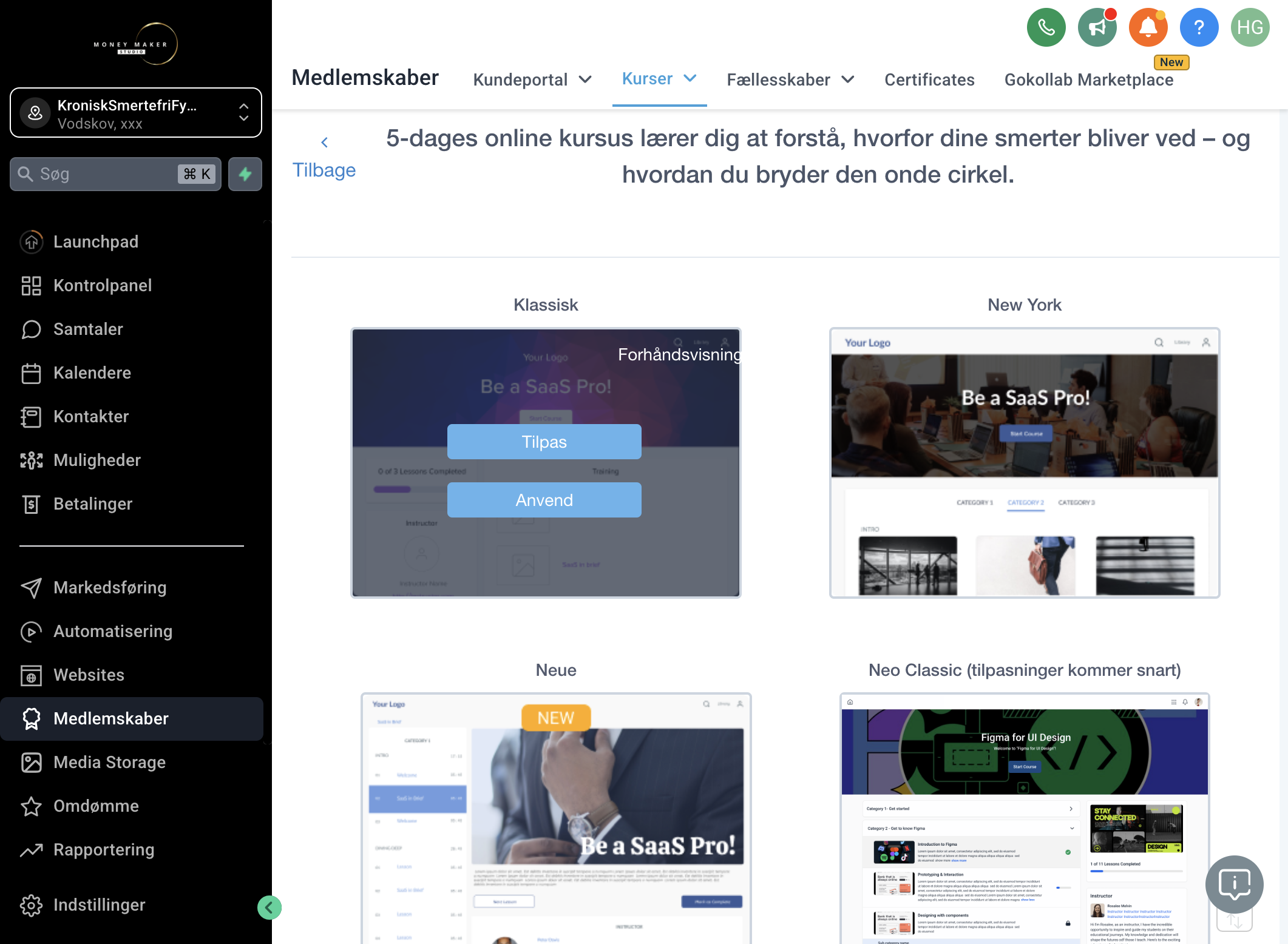Switch to the Certificates tab
The image size is (1288, 944).
[x=929, y=79]
